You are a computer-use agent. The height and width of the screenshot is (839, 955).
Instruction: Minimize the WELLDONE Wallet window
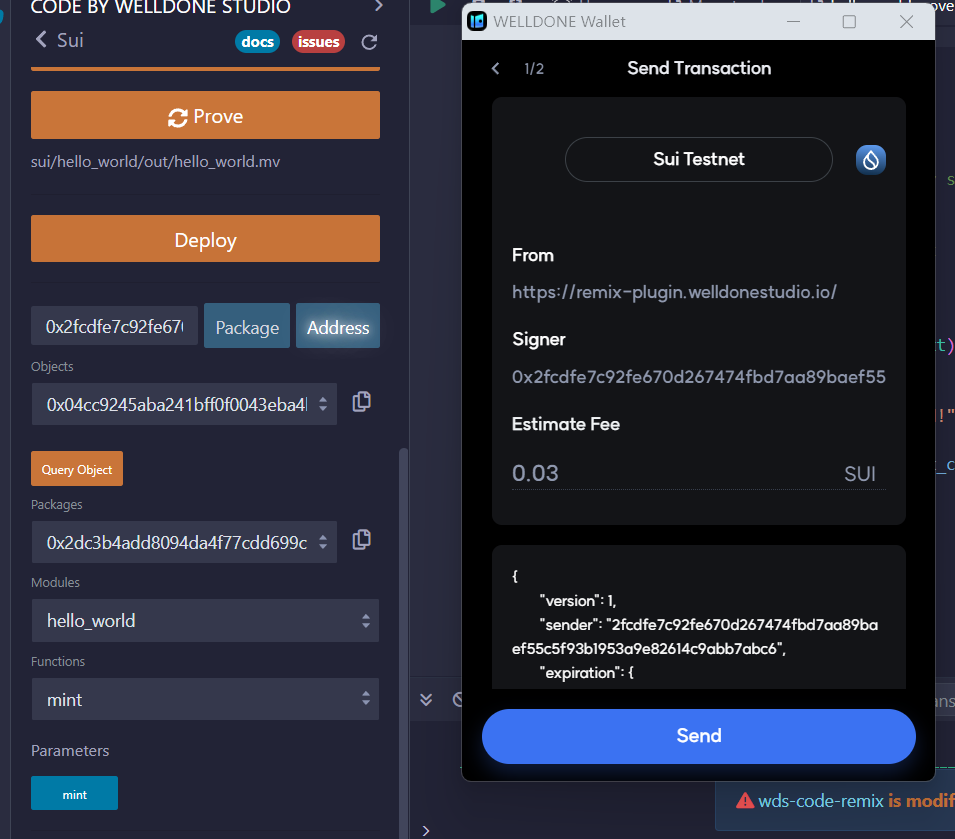[x=793, y=22]
